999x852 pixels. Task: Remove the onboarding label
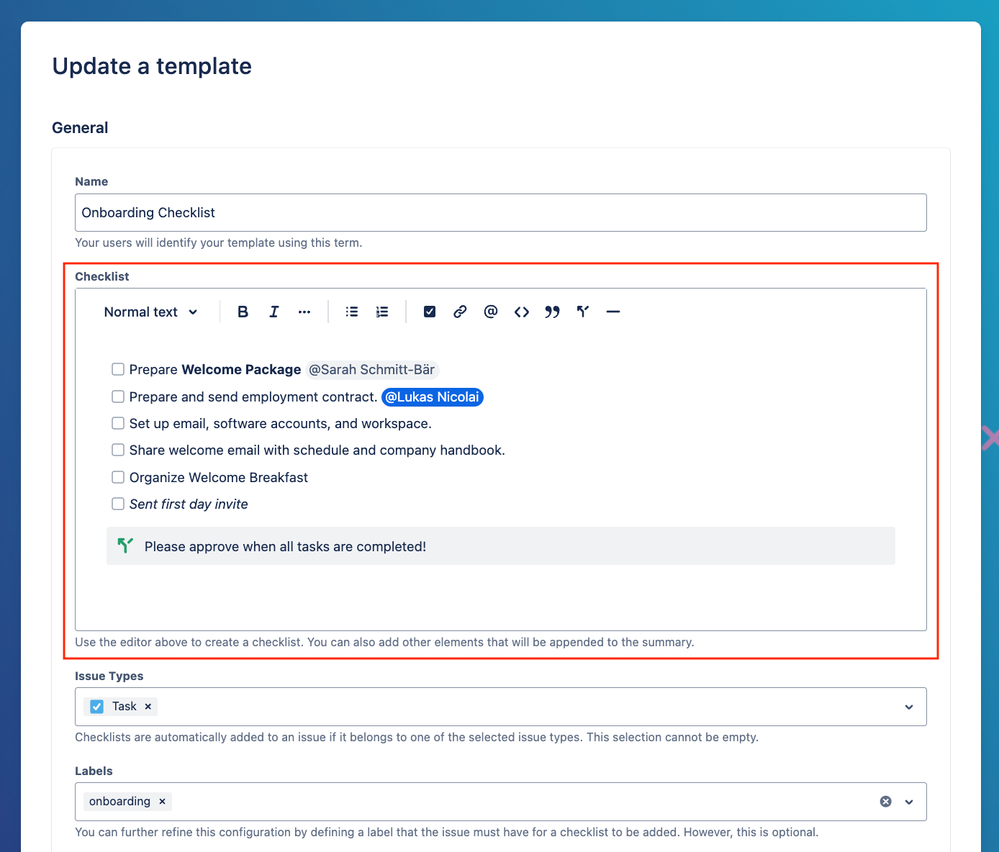click(162, 801)
